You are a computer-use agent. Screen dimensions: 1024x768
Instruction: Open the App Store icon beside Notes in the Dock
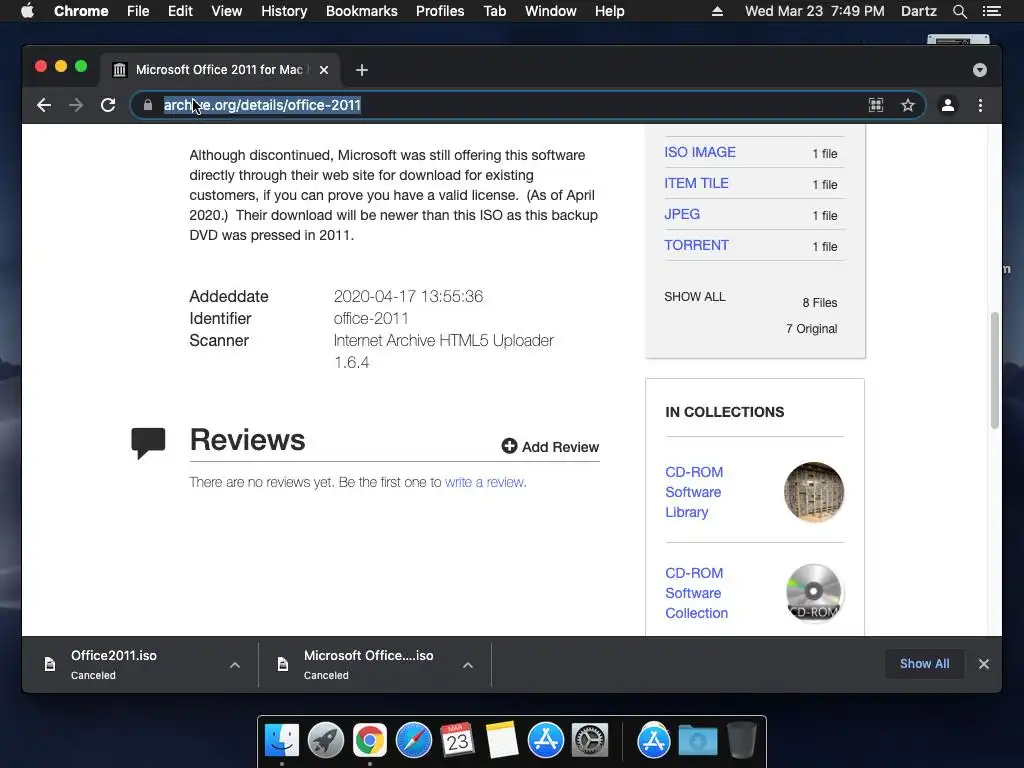coord(546,740)
